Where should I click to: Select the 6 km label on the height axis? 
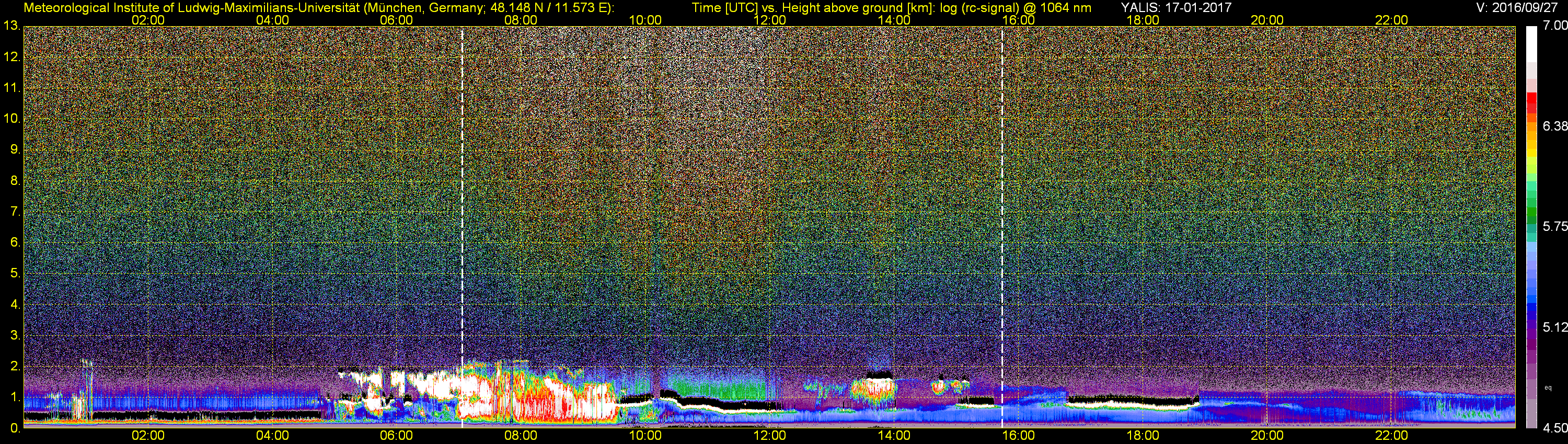pyautogui.click(x=15, y=243)
